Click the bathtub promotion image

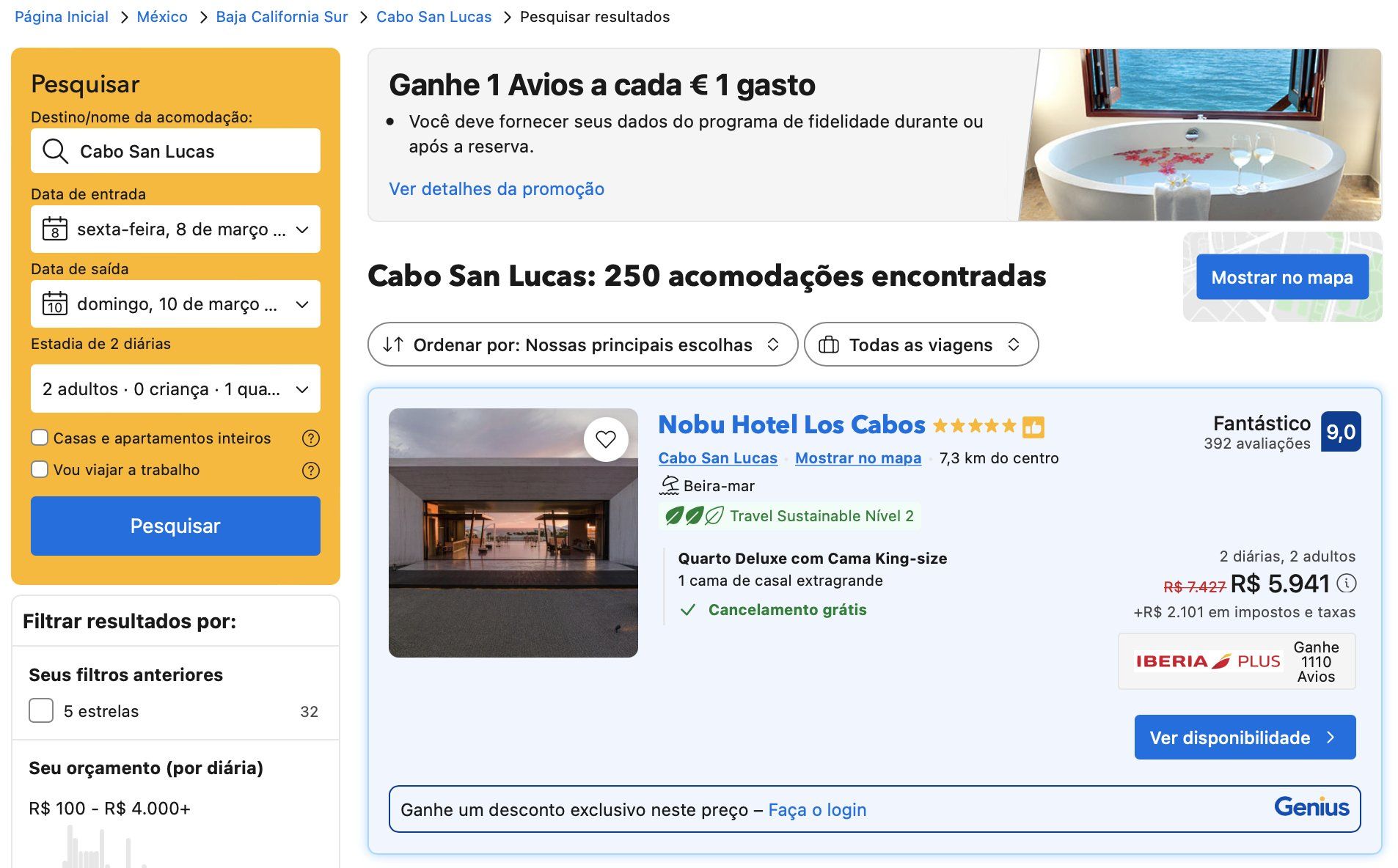pyautogui.click(x=1200, y=135)
